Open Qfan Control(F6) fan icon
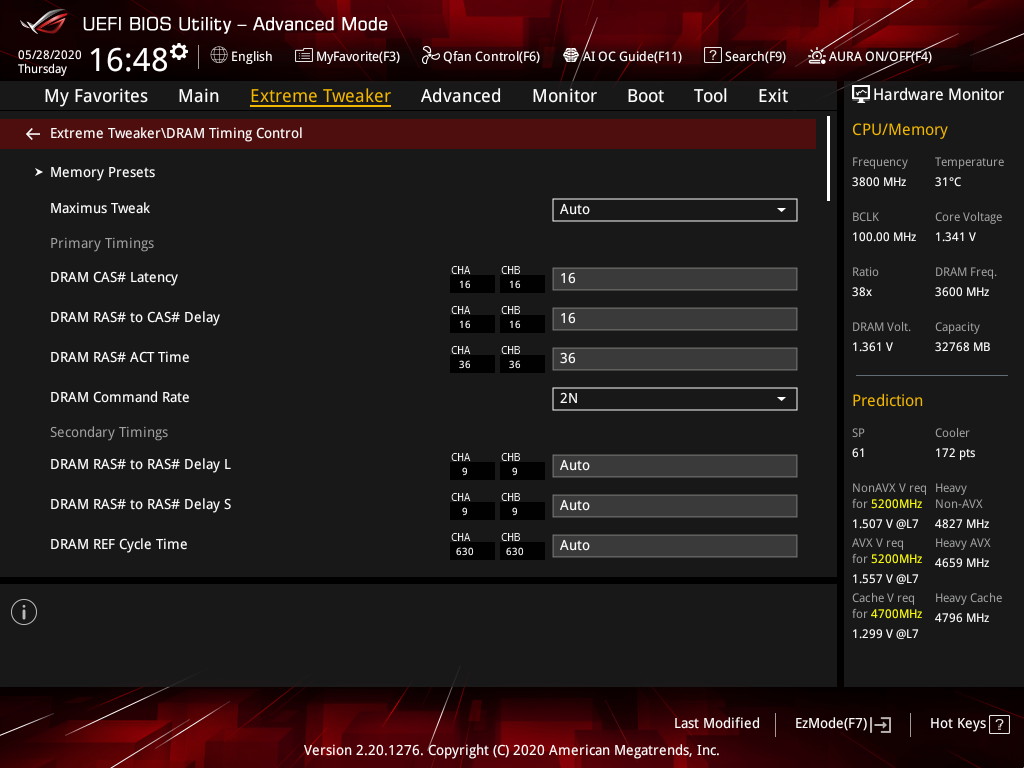Image resolution: width=1024 pixels, height=768 pixels. pyautogui.click(x=431, y=56)
